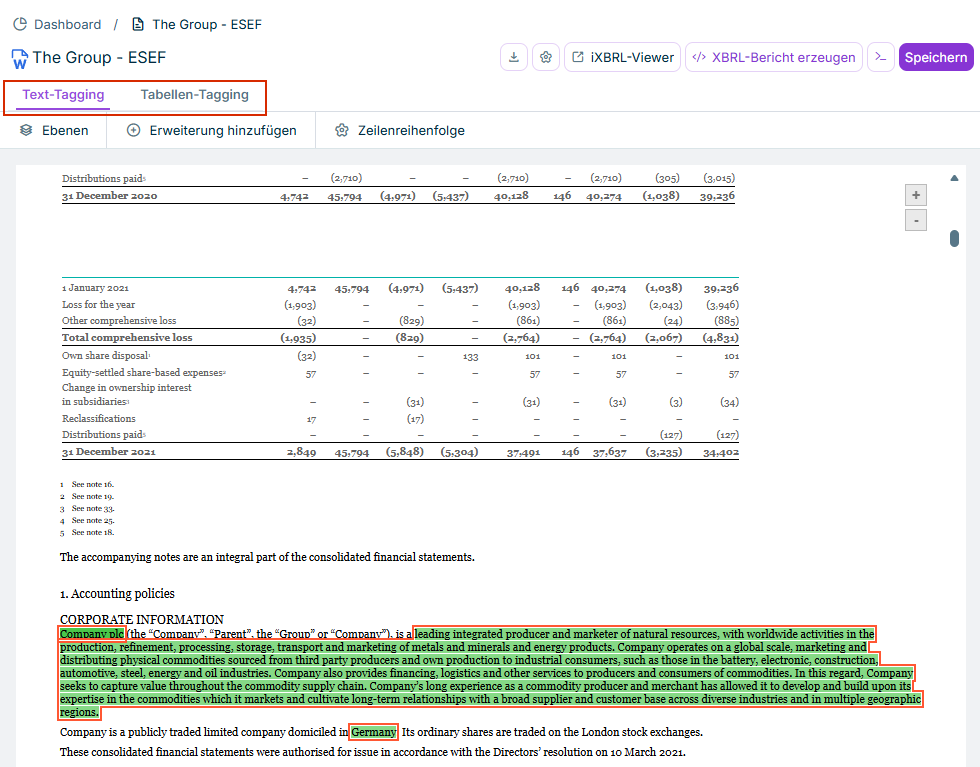Select the Text-Tagging tab
This screenshot has height=767, width=980.
(x=64, y=95)
